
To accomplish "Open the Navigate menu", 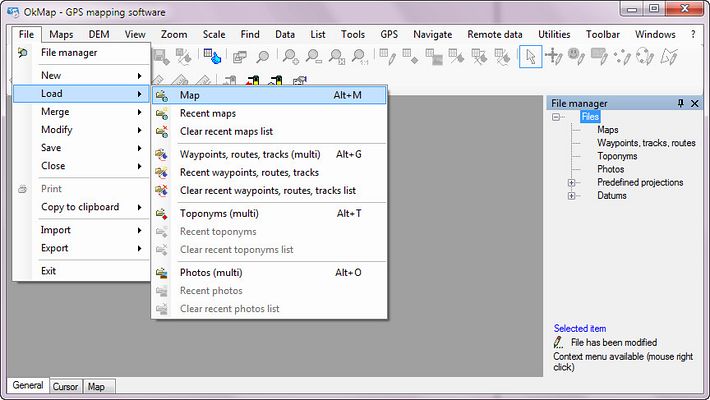I will (x=432, y=34).
